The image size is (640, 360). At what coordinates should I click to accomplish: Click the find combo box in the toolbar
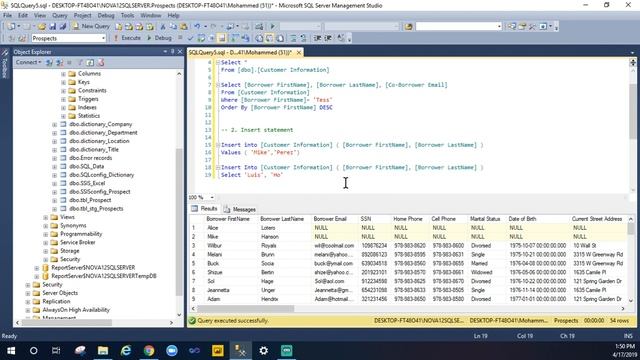pos(459,27)
